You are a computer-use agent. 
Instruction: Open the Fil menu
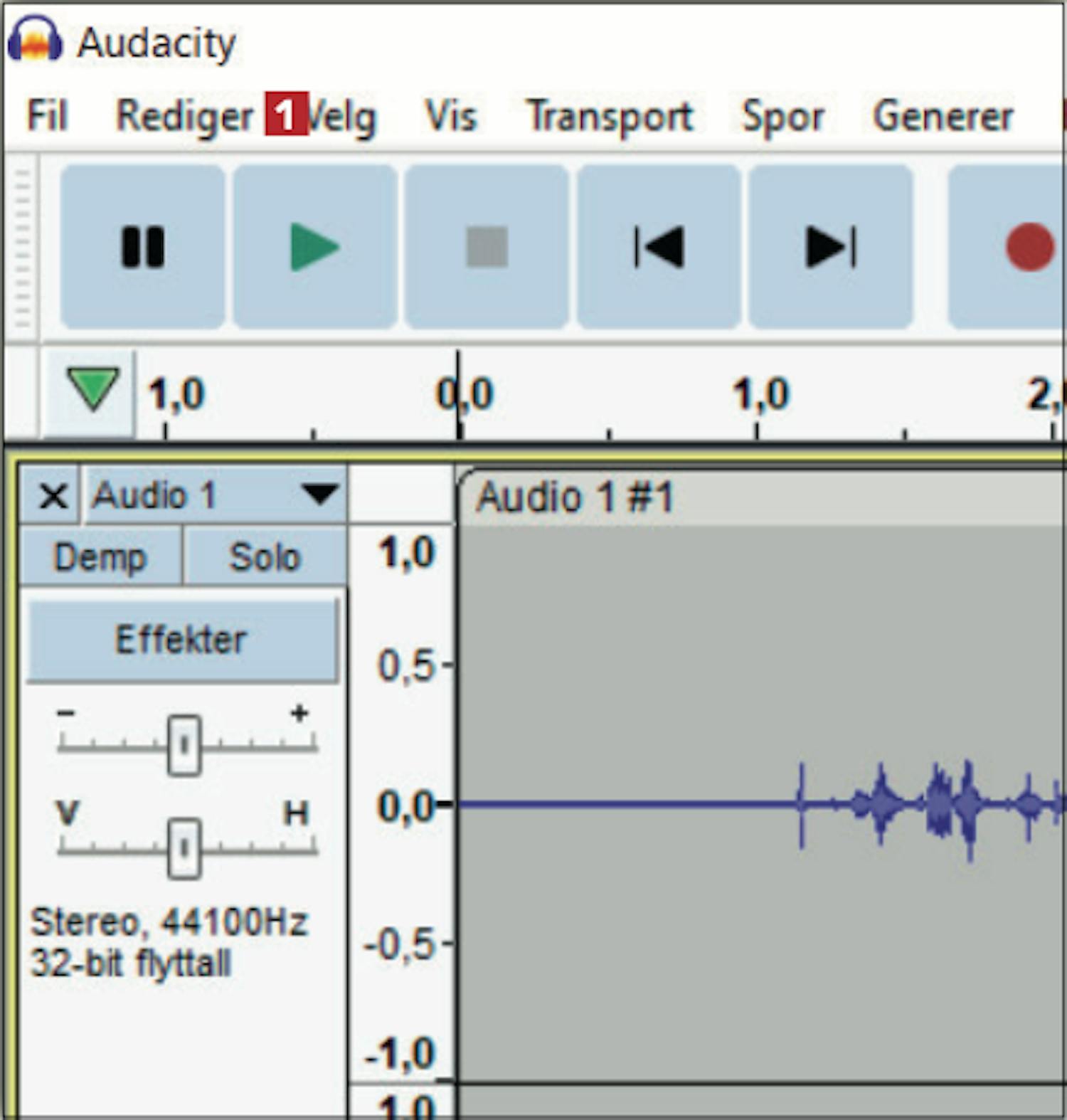coord(47,116)
